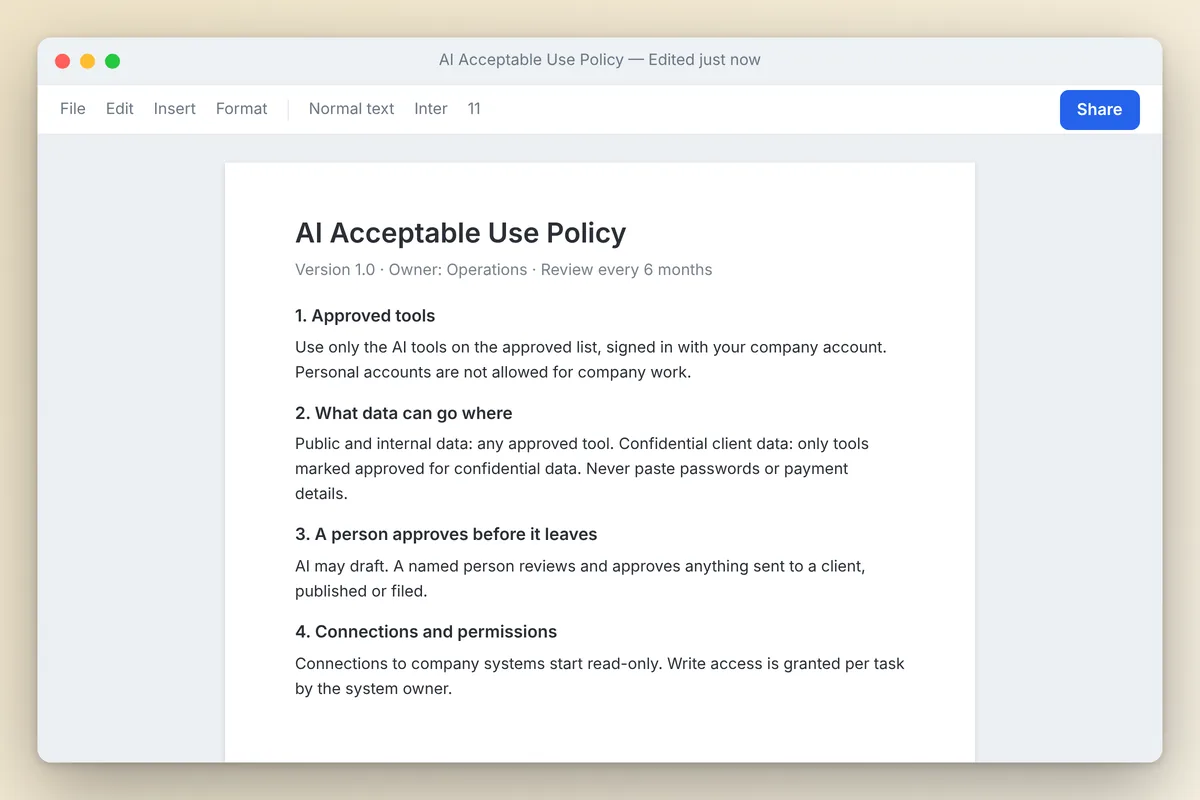Open the Edit menu
This screenshot has height=800, width=1200.
[x=120, y=109]
